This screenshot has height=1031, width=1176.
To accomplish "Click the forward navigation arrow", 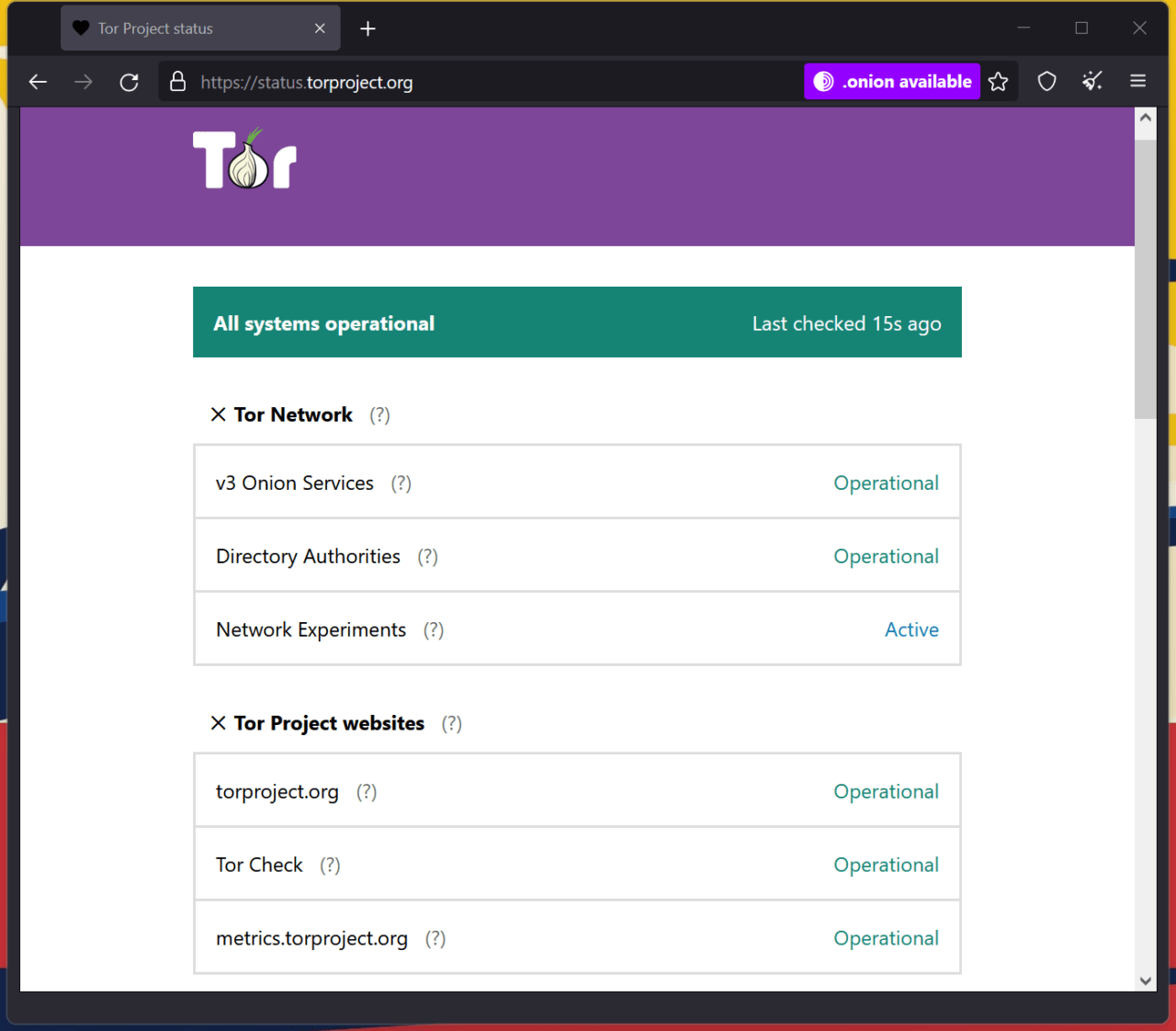I will click(x=84, y=82).
